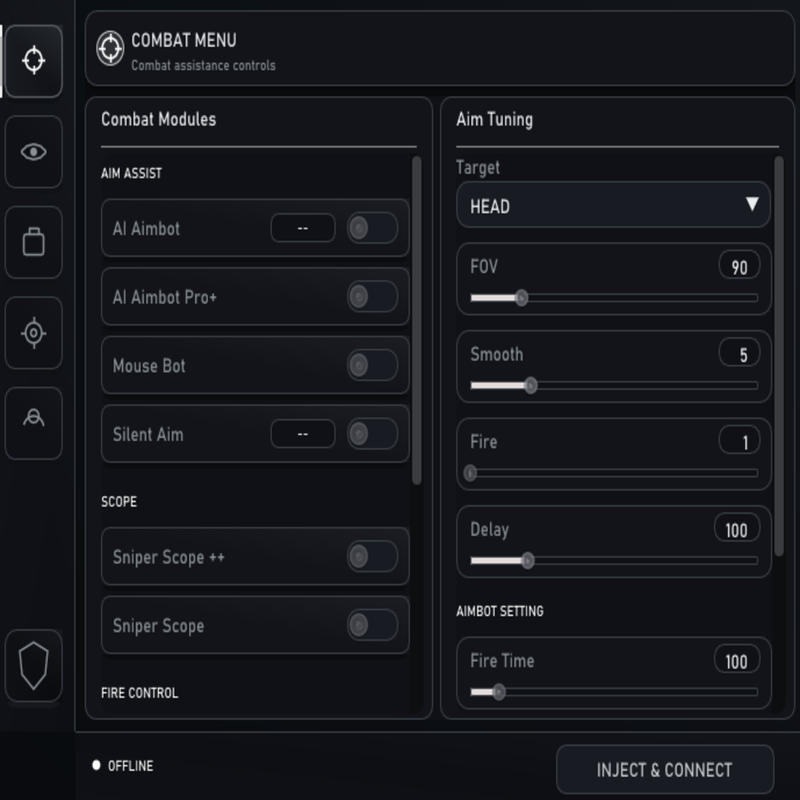Click the FIRE CONTROL section label
Image resolution: width=800 pixels, height=800 pixels.
click(139, 693)
